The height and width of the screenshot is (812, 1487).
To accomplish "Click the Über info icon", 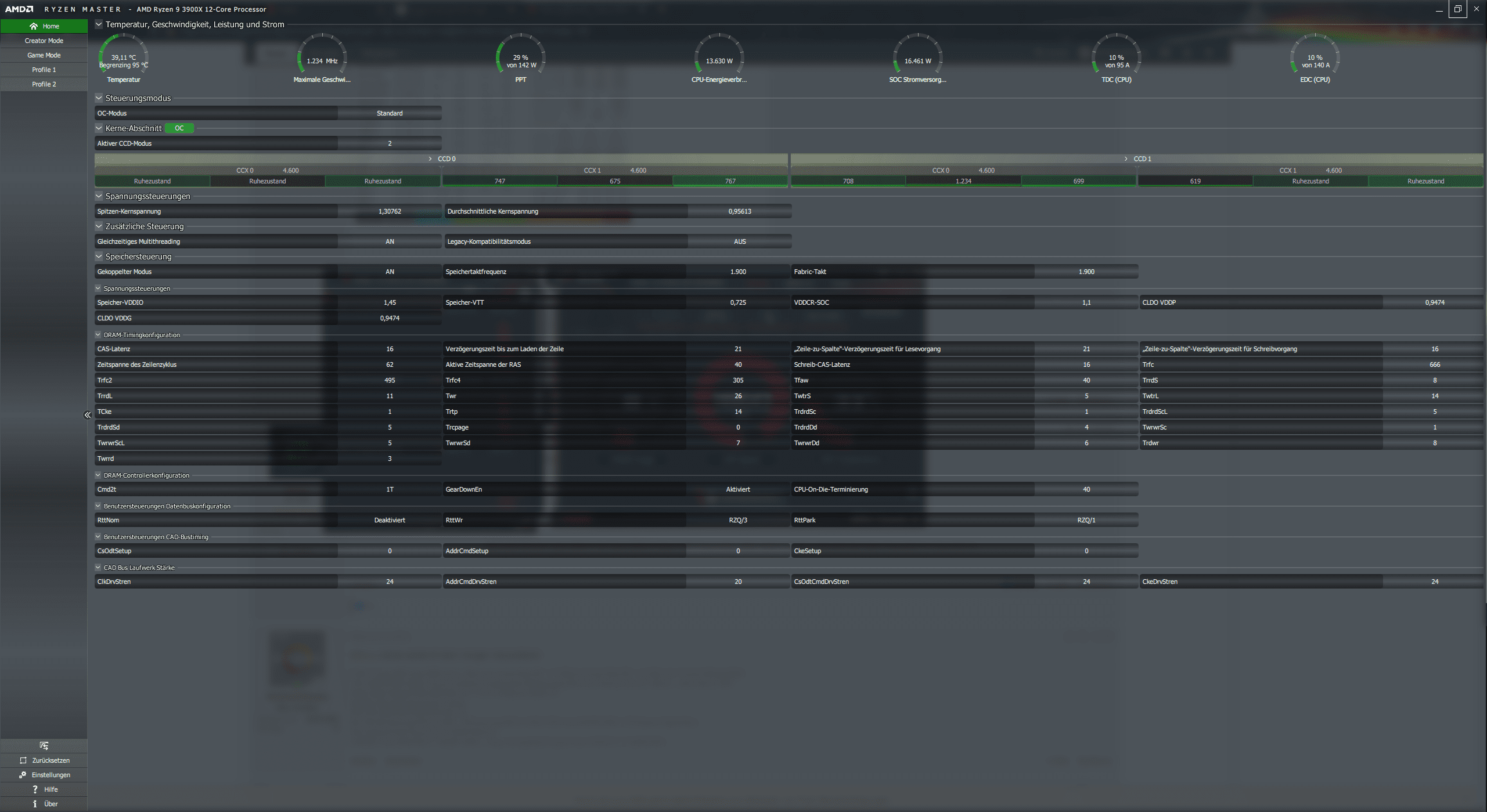I will pyautogui.click(x=35, y=804).
